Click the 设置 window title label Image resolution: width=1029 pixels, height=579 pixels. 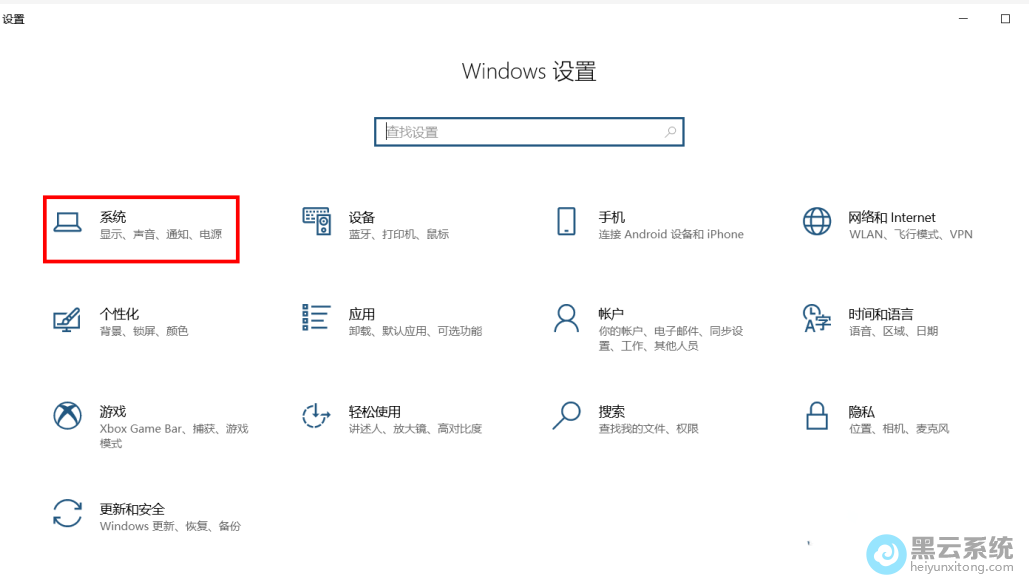tap(15, 17)
